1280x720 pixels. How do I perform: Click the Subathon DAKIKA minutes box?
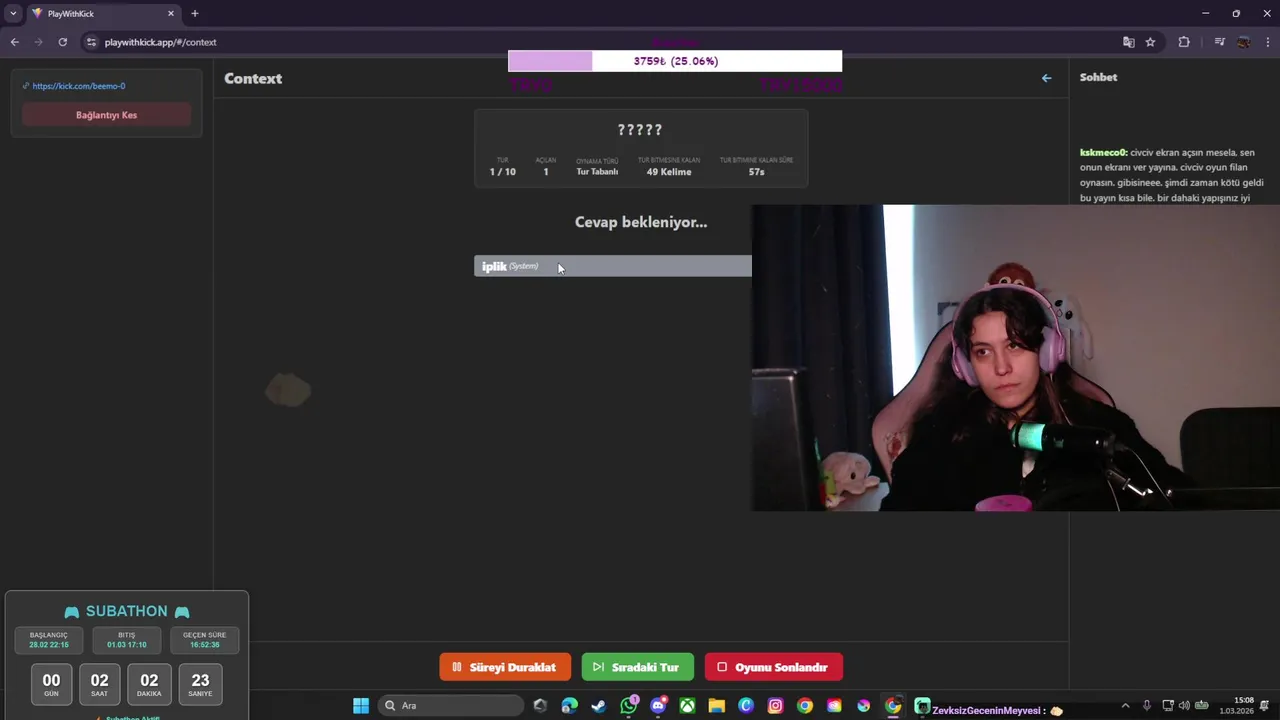point(149,684)
